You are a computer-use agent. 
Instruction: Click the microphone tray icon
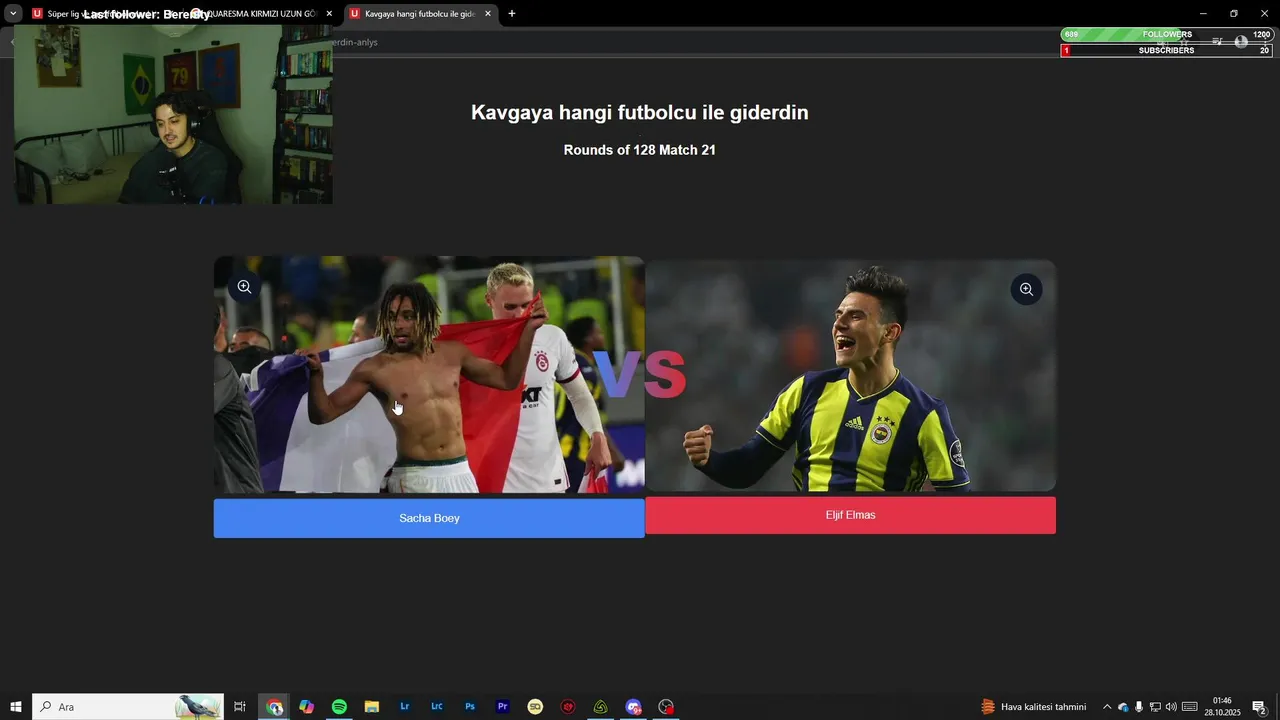point(1139,707)
